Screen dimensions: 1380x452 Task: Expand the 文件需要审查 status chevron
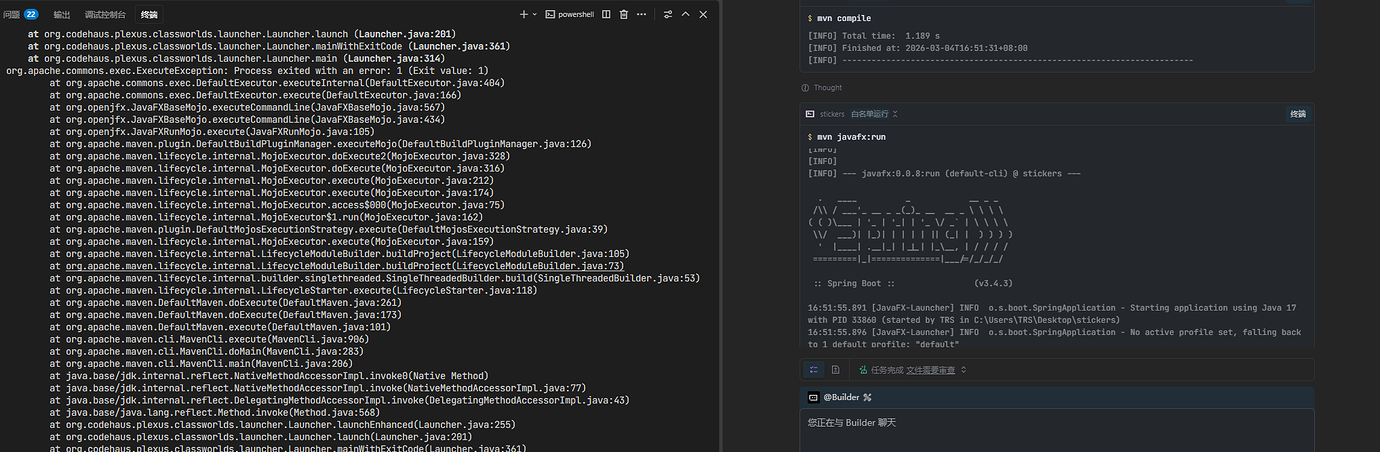pos(963,370)
